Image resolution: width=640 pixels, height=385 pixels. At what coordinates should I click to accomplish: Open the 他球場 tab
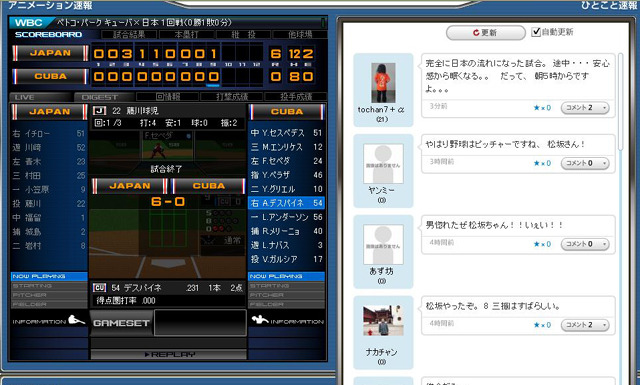[300, 35]
